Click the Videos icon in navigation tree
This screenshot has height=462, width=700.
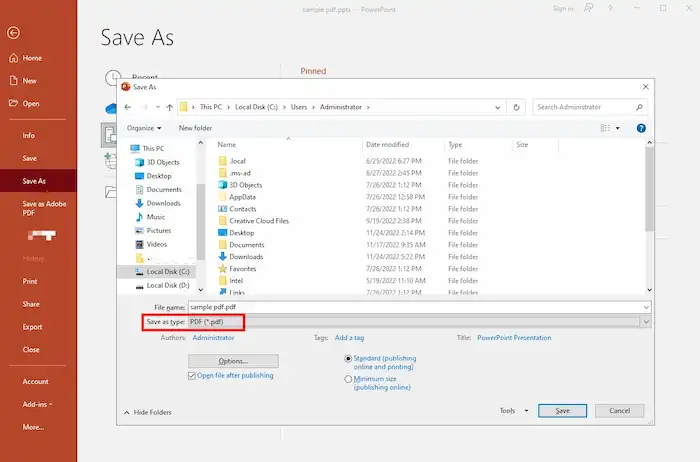click(x=139, y=244)
